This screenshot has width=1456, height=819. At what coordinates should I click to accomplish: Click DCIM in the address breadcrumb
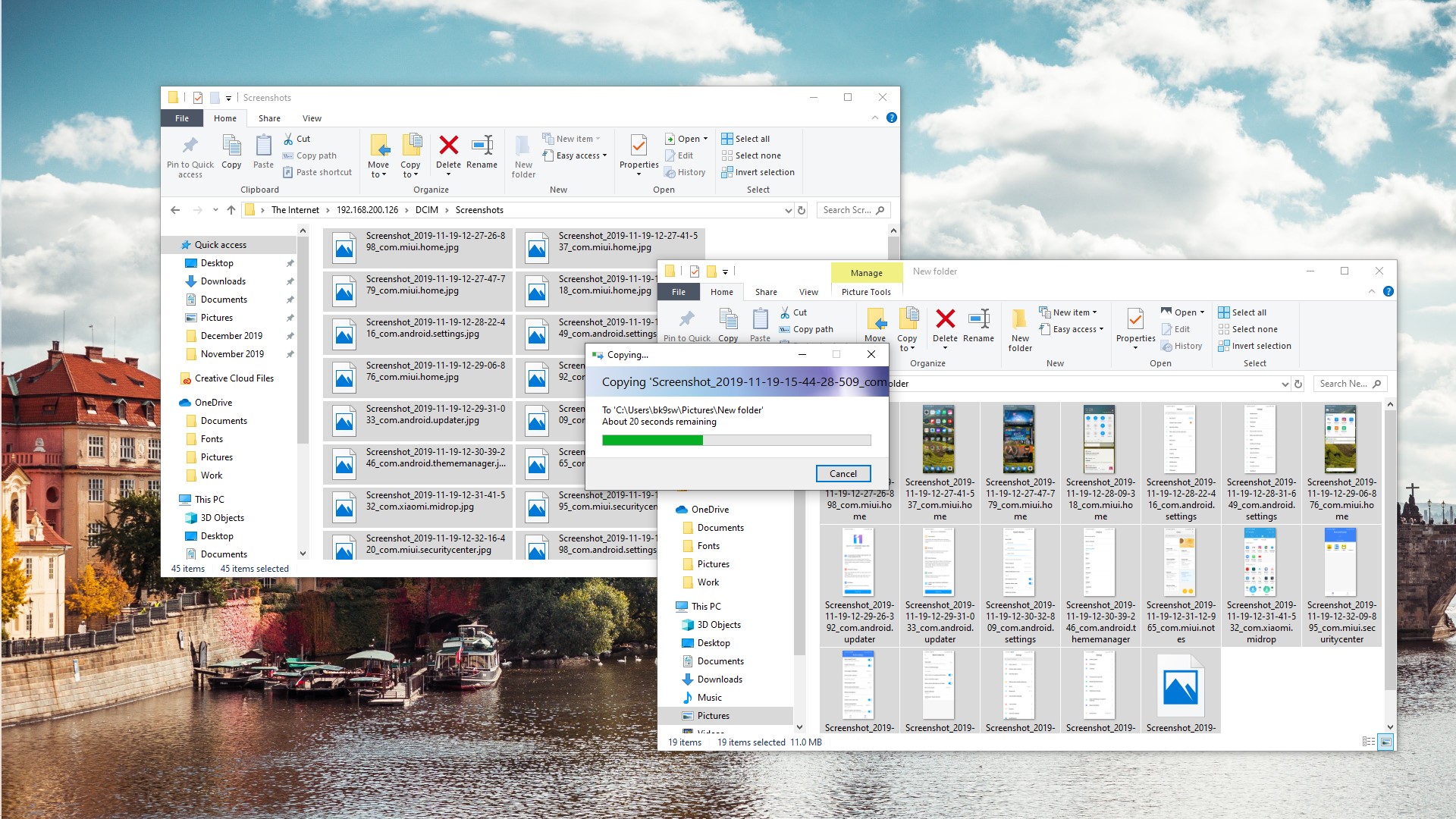pos(426,210)
